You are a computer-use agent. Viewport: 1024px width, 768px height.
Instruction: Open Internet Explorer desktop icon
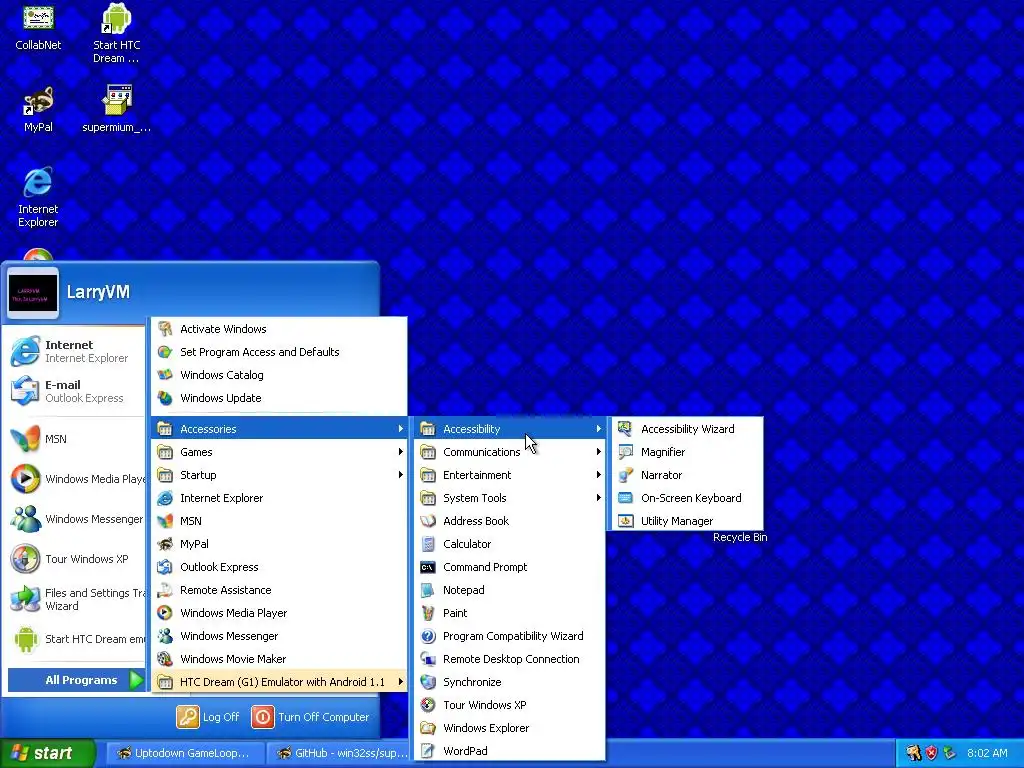(x=38, y=197)
